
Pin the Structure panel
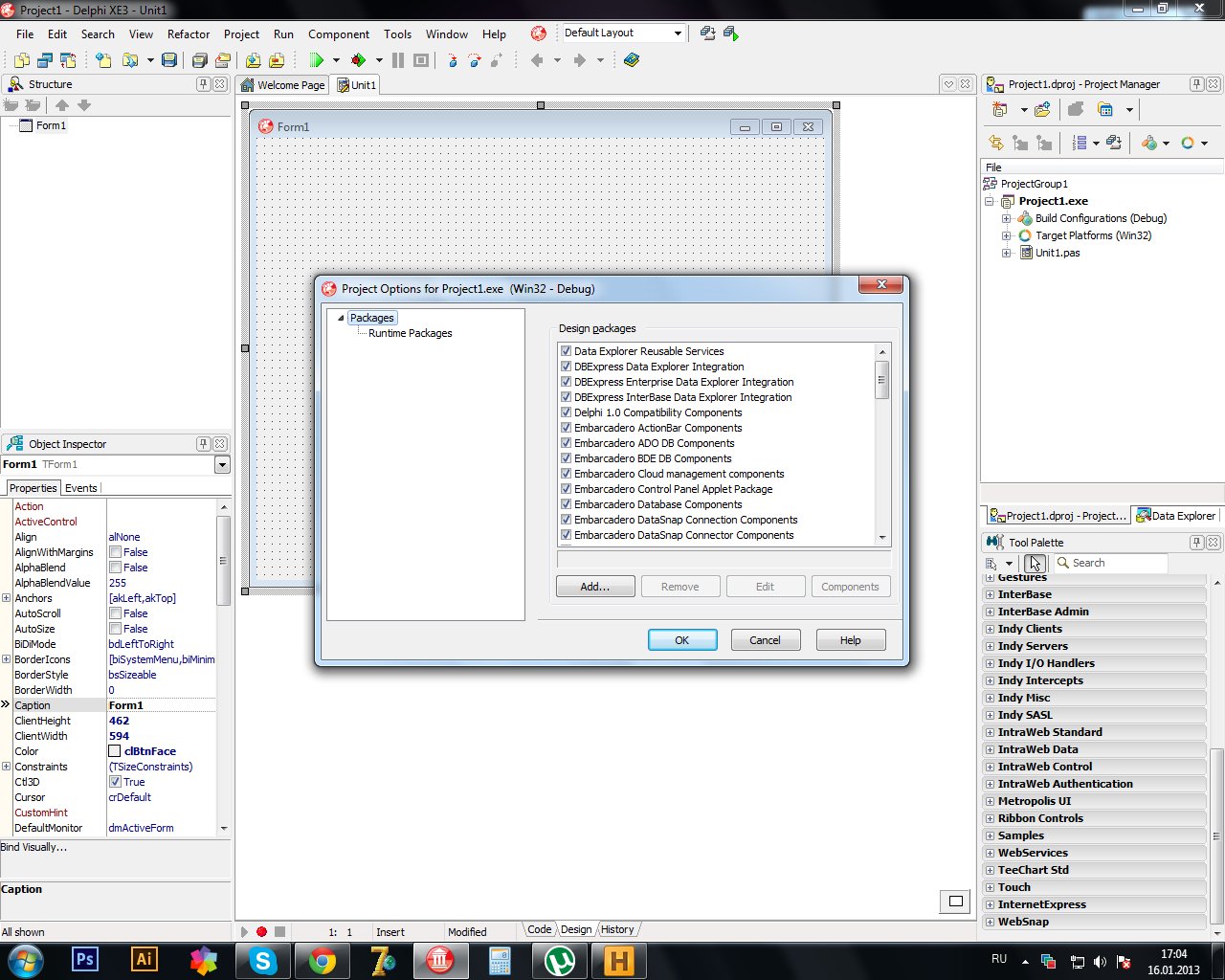pos(203,84)
